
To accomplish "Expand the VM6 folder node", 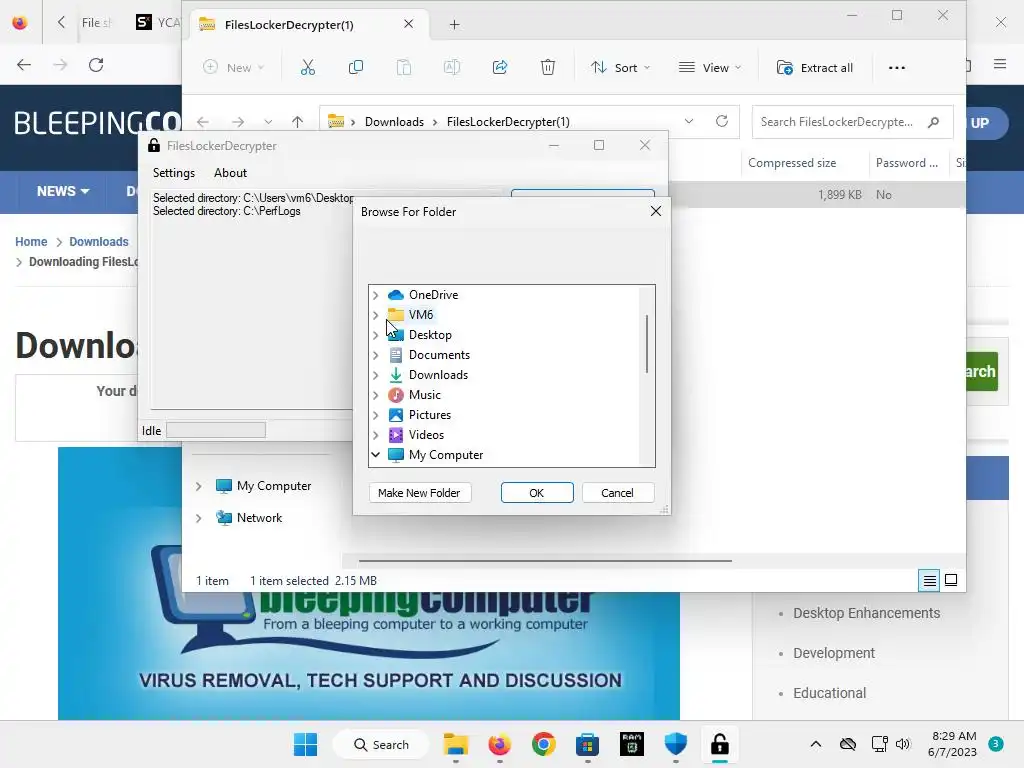I will pos(376,315).
